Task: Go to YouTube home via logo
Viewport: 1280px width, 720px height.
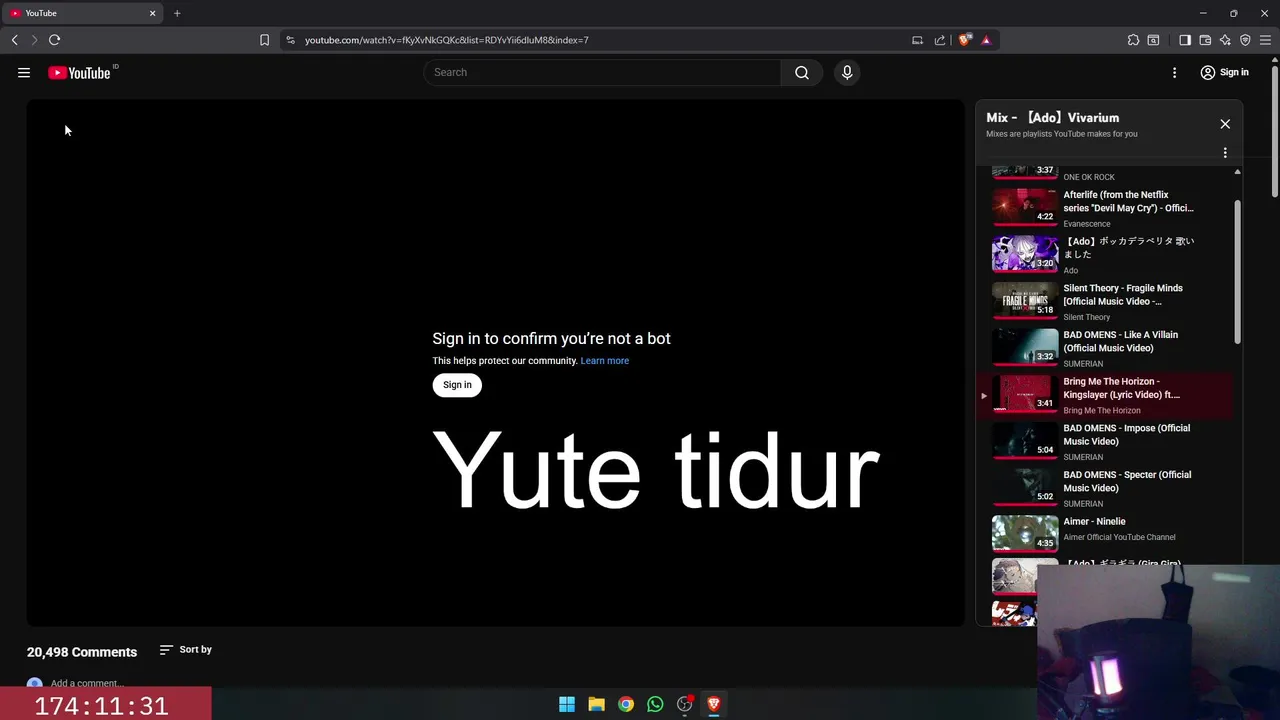Action: point(79,72)
